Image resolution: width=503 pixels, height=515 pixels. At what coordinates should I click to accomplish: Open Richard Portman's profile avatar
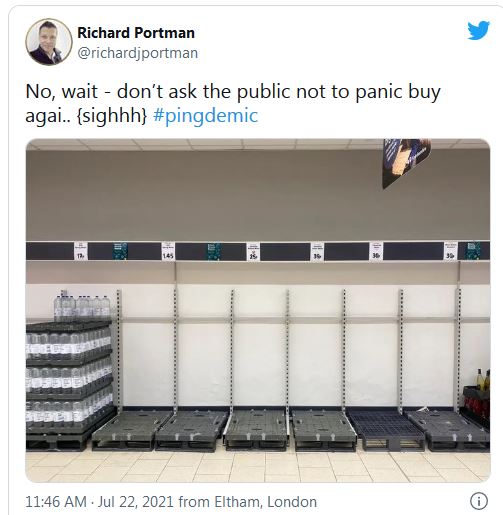pyautogui.click(x=49, y=42)
